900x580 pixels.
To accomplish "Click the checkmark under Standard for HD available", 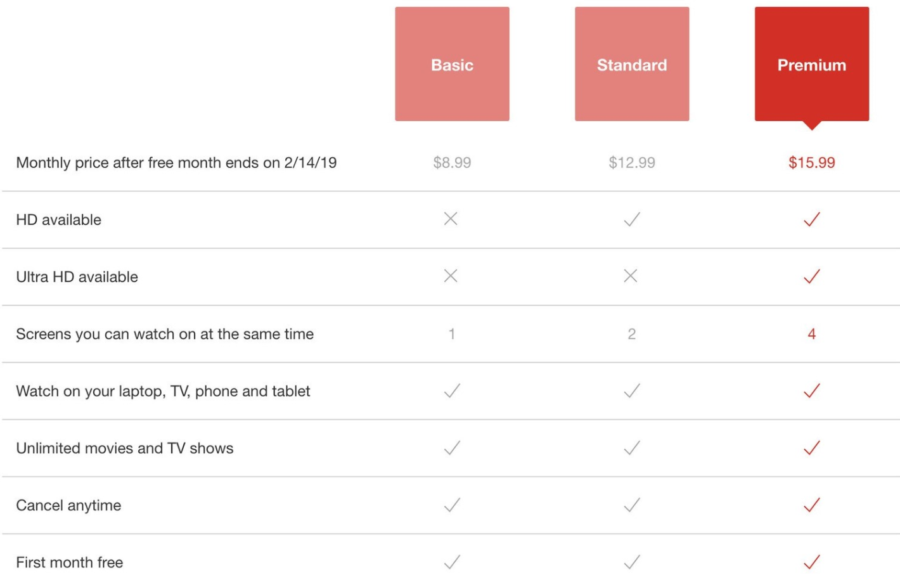I will pos(631,219).
